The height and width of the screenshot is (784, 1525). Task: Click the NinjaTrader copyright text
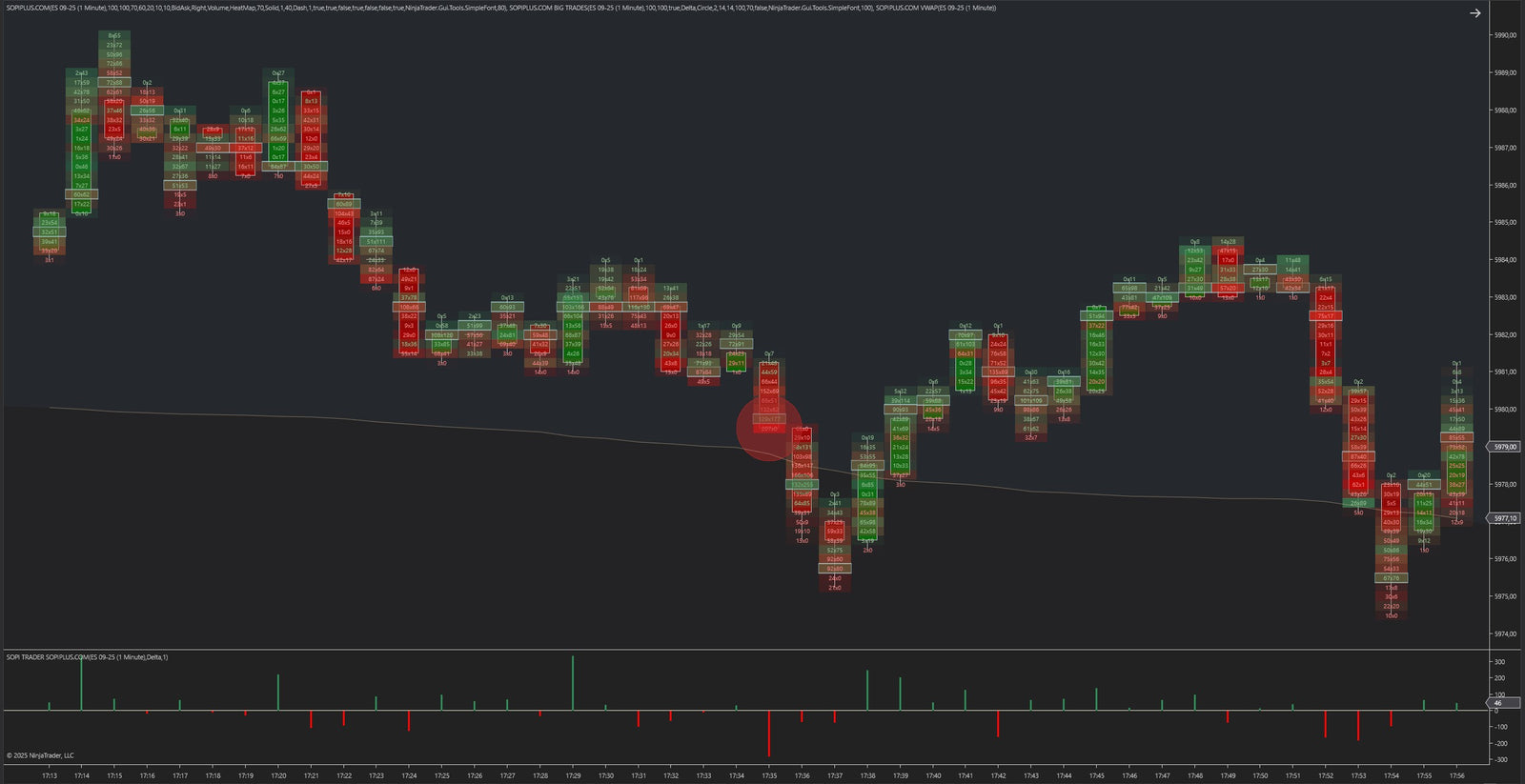point(40,755)
